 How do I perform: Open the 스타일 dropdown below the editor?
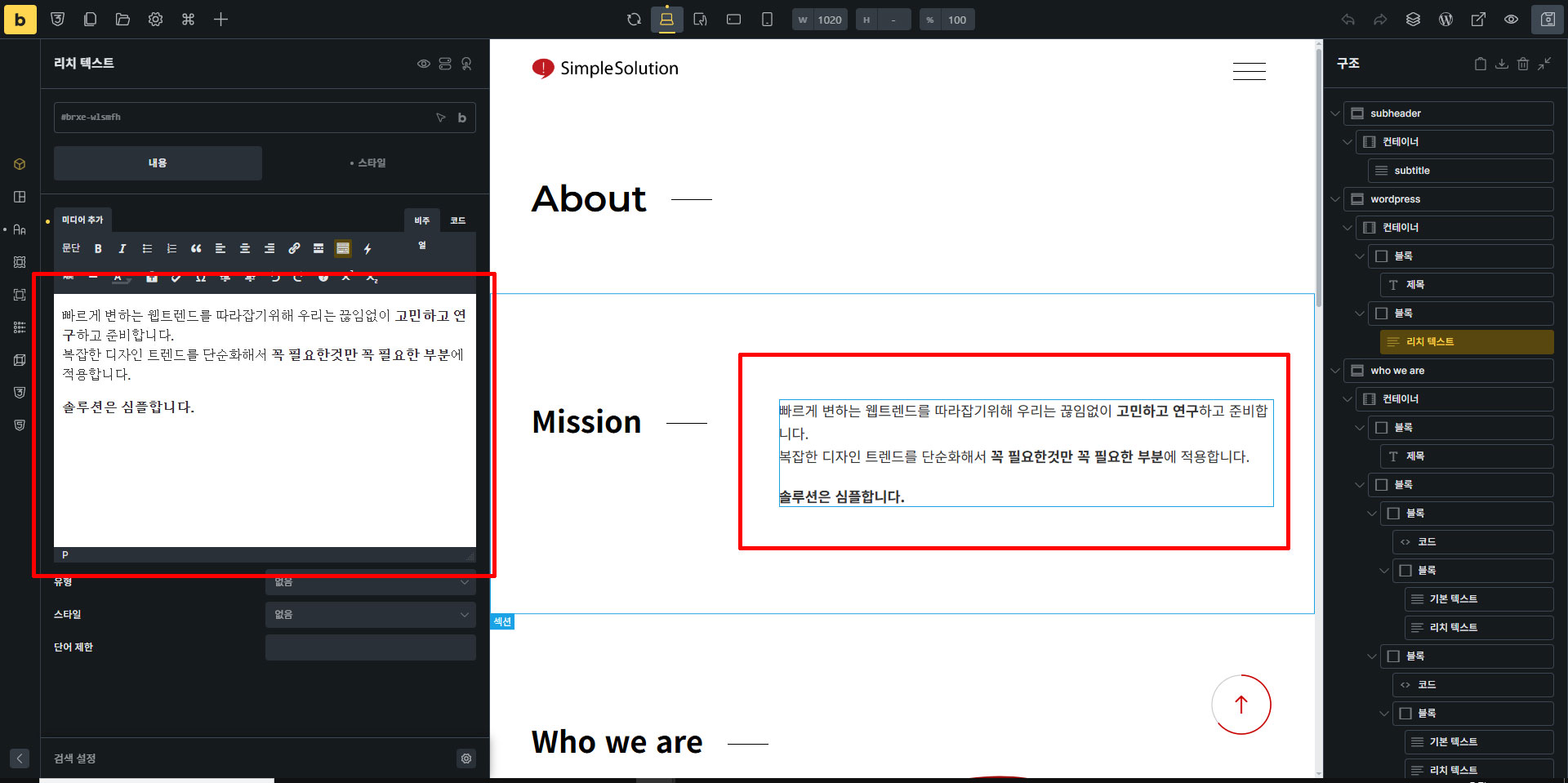[370, 615]
